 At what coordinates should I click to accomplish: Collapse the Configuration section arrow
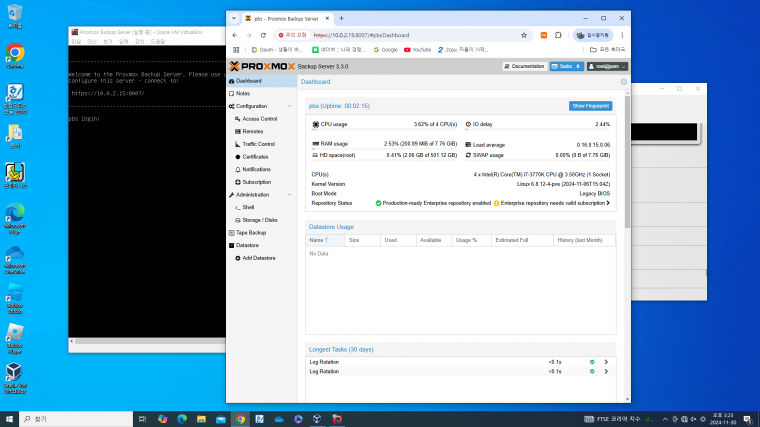pyautogui.click(x=289, y=106)
